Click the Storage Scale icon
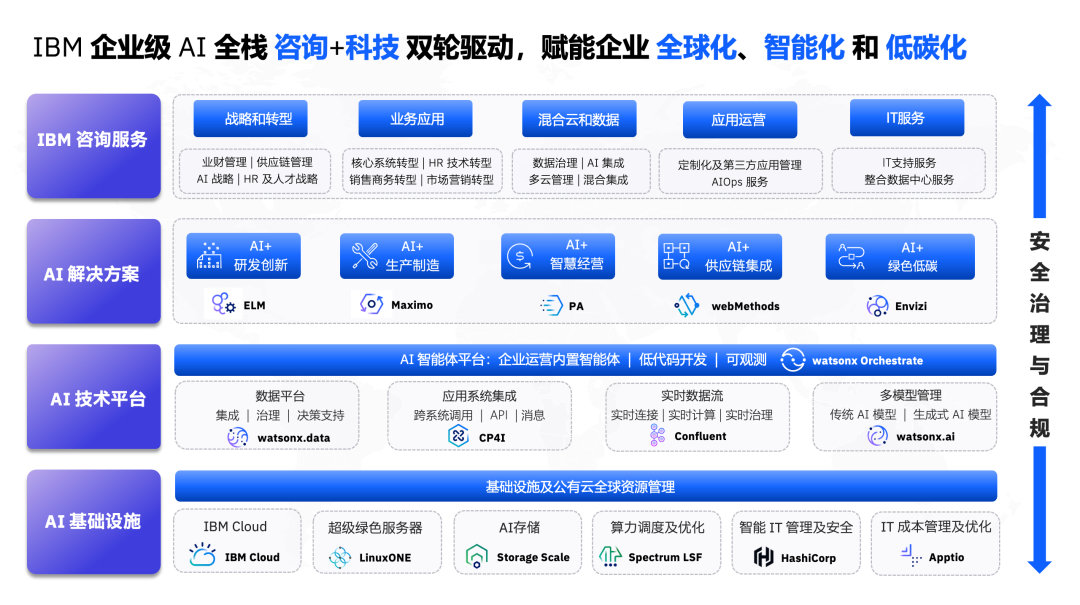This screenshot has width=1080, height=605. pos(477,556)
